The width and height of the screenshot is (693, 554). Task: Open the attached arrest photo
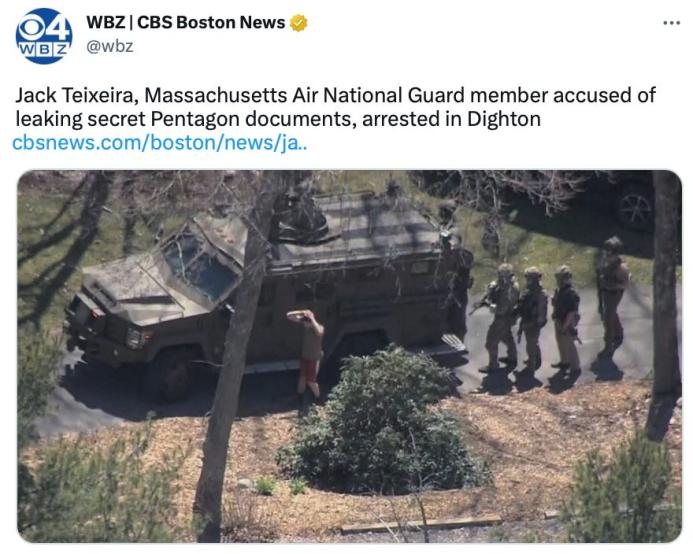(x=349, y=356)
